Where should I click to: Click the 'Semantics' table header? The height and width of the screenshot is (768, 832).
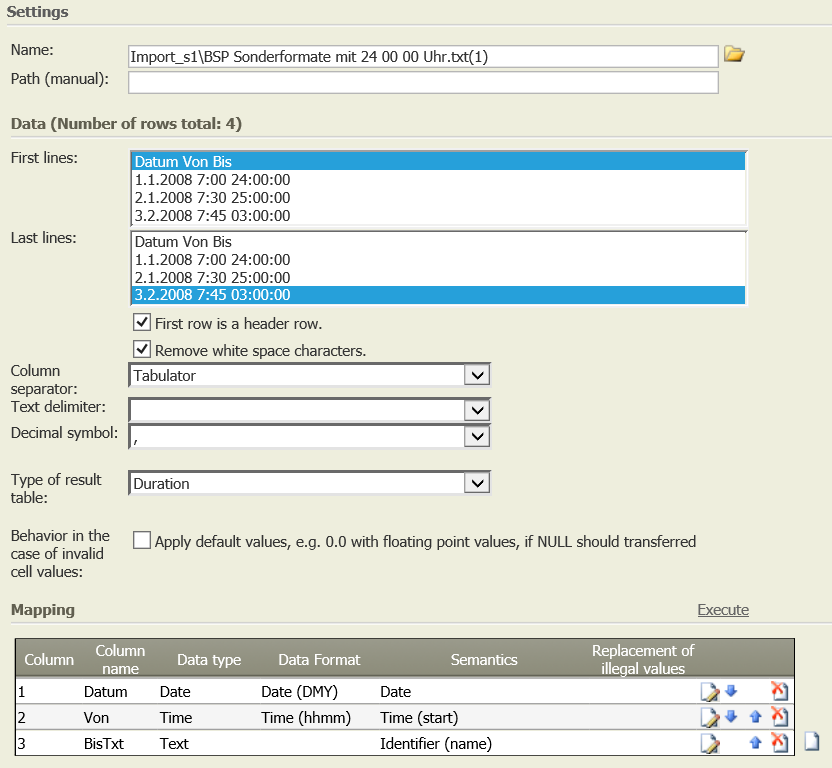click(x=484, y=660)
